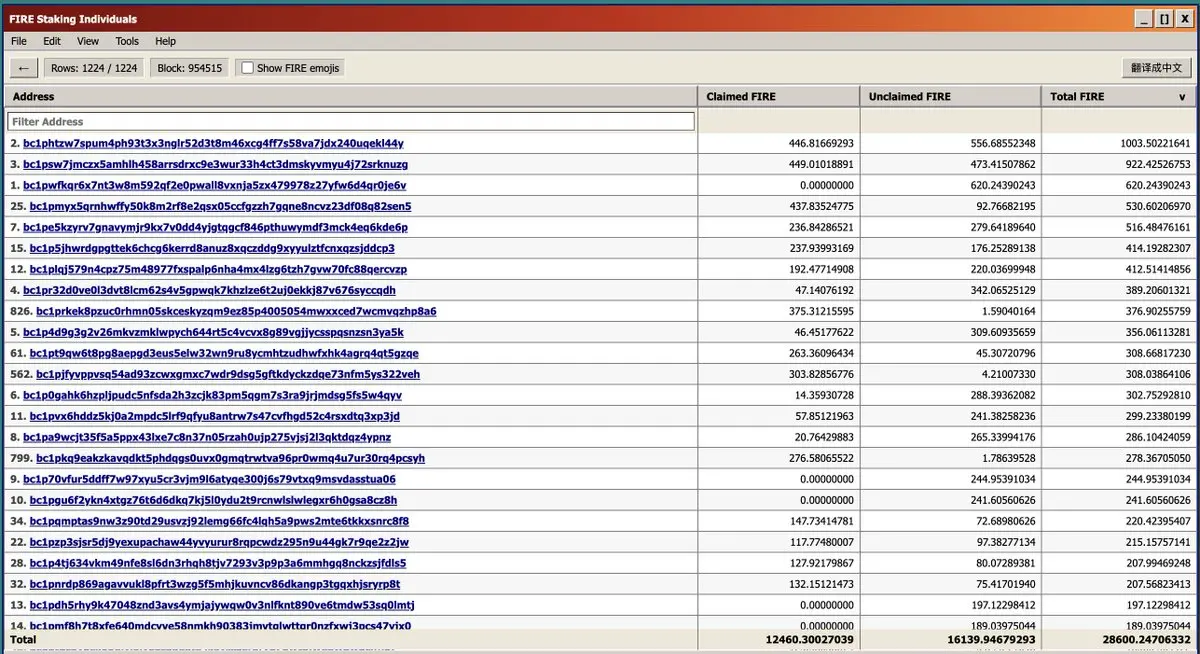Open address link starting bc1pqmptas9nw3z90td29

(x=219, y=521)
